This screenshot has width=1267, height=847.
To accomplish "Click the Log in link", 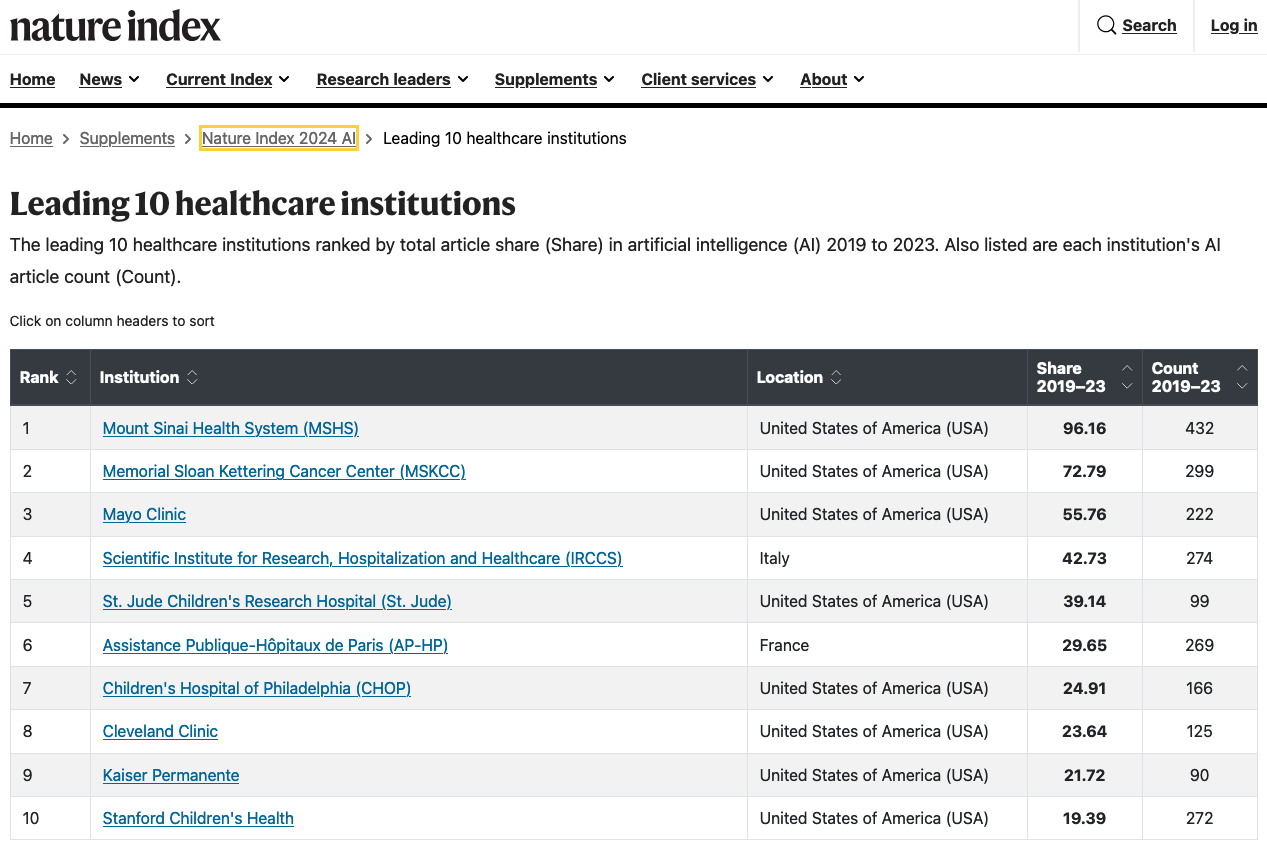I will point(1233,25).
